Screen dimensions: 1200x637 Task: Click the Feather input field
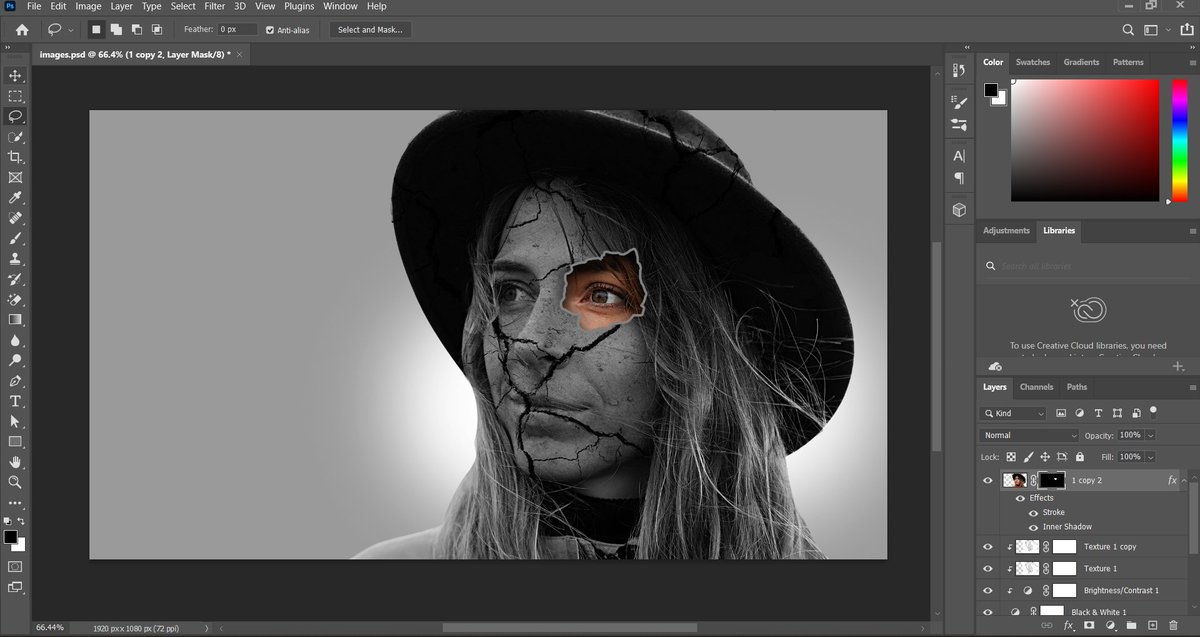(x=237, y=30)
